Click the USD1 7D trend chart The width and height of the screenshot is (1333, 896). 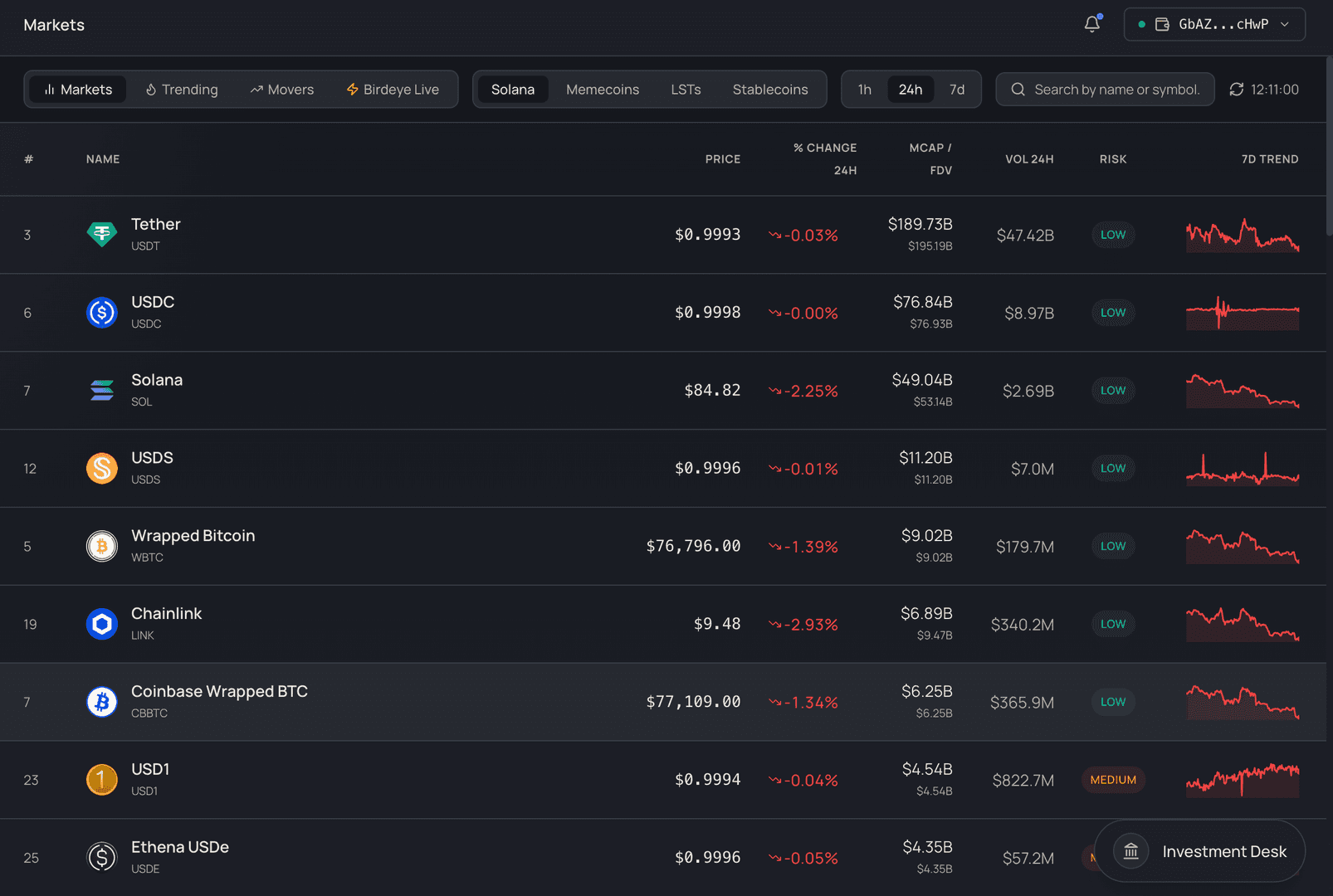click(1243, 780)
